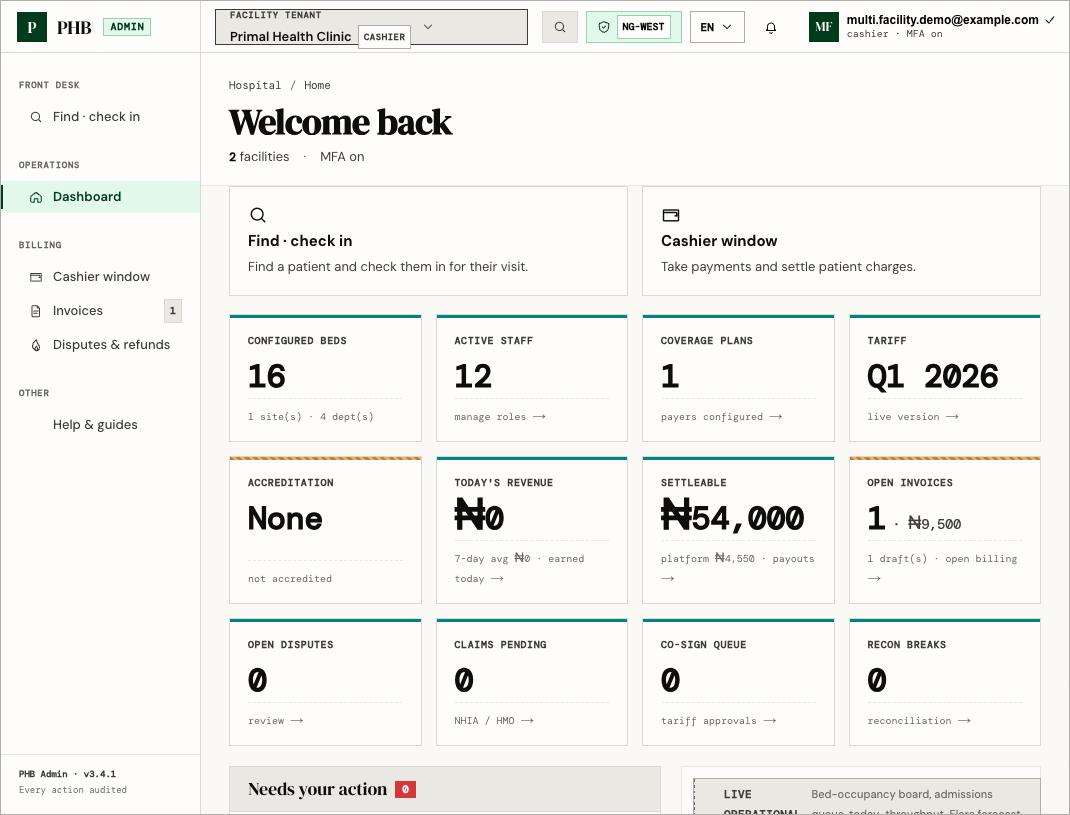This screenshot has height=815, width=1070.
Task: Click the Disputes & refunds flame icon
Action: 36,345
